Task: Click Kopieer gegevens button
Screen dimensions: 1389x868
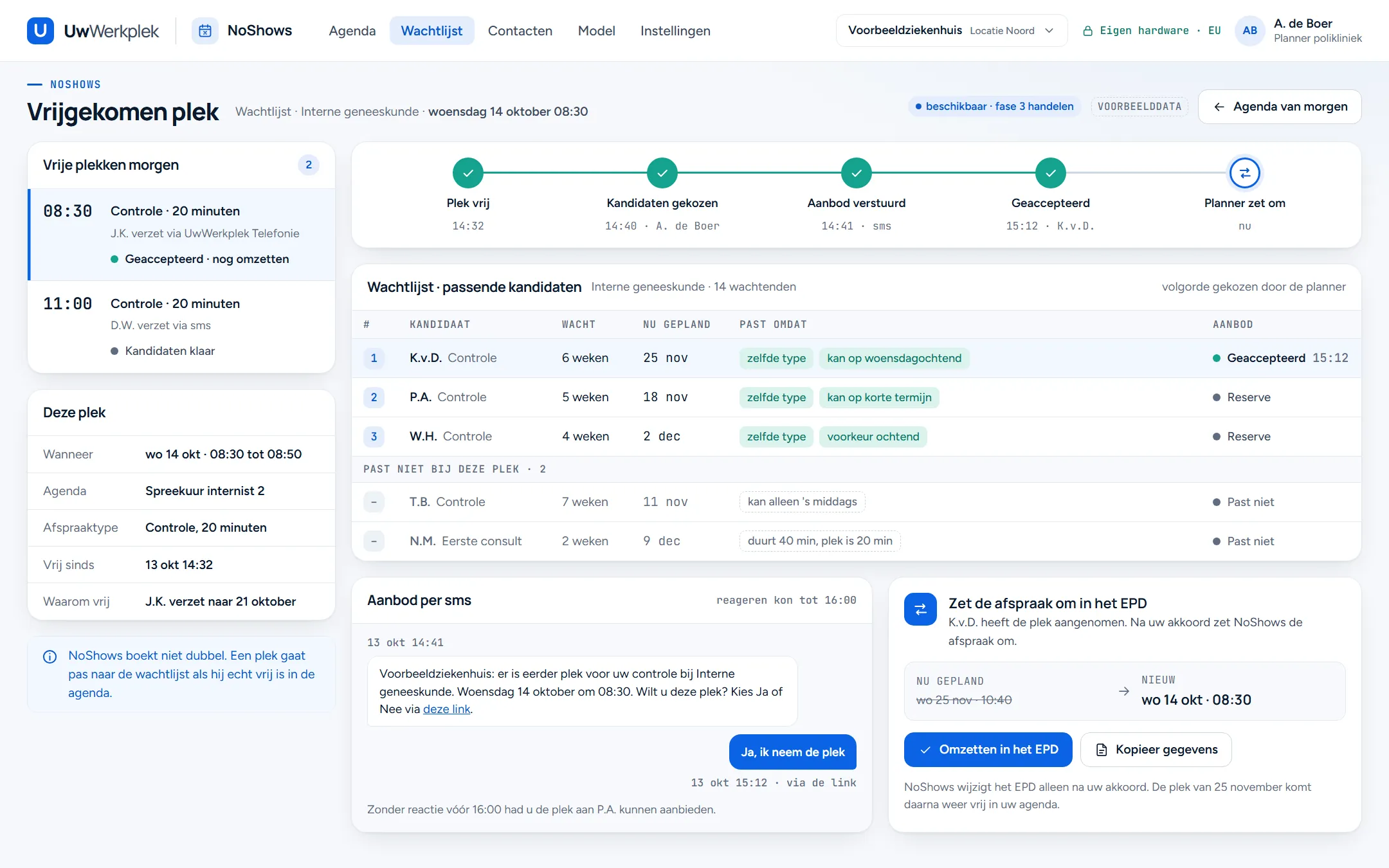Action: pyautogui.click(x=1156, y=750)
